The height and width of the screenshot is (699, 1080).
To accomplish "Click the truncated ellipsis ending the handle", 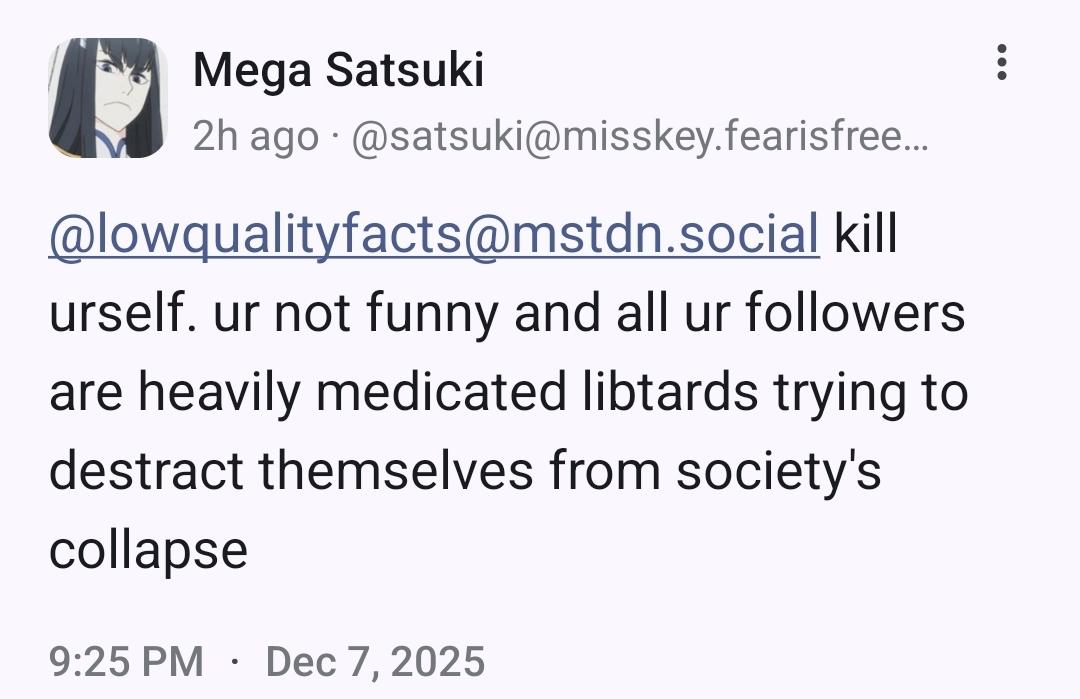I will coord(918,137).
